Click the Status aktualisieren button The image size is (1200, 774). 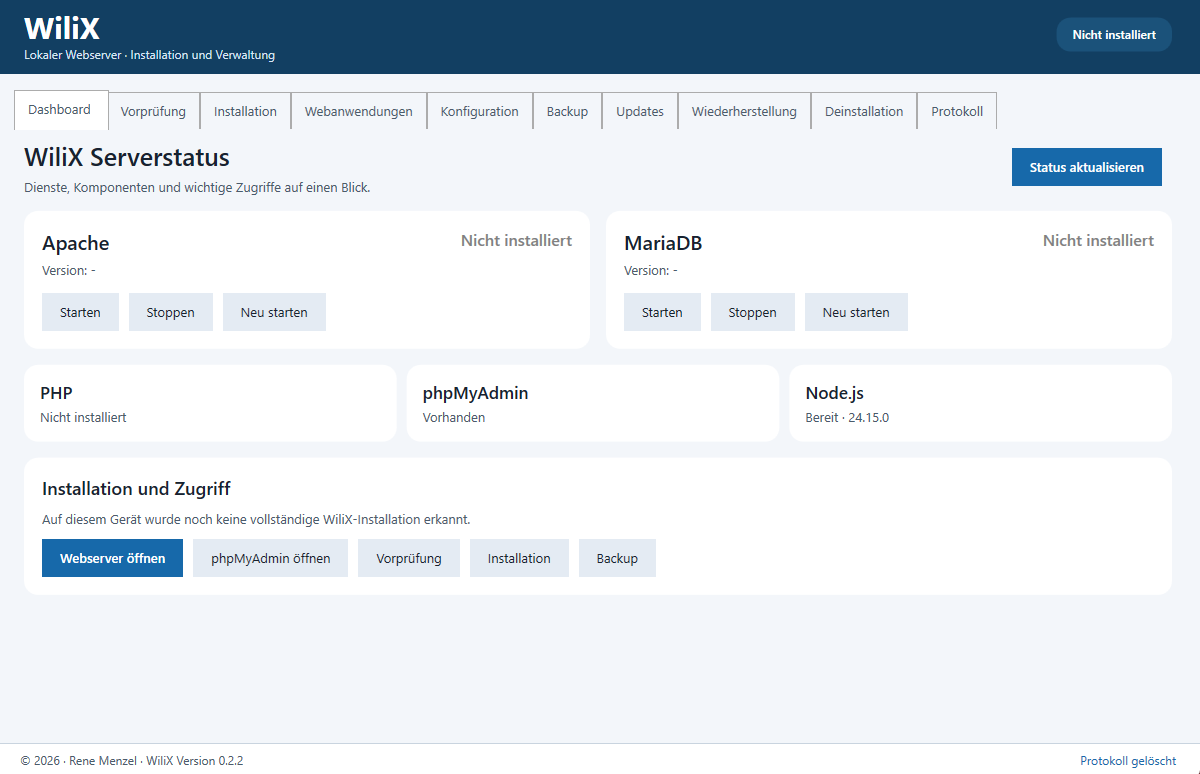click(x=1087, y=167)
